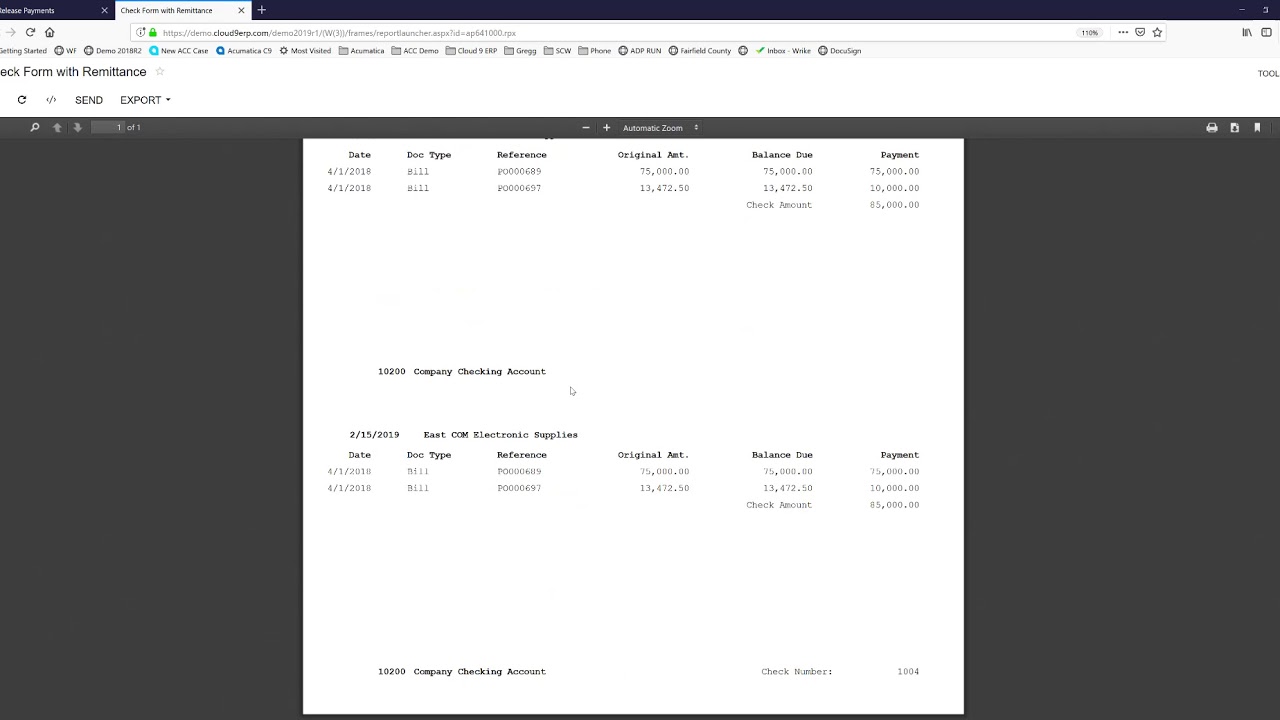The image size is (1280, 720).
Task: Close the Release Payments tab
Action: click(x=104, y=10)
